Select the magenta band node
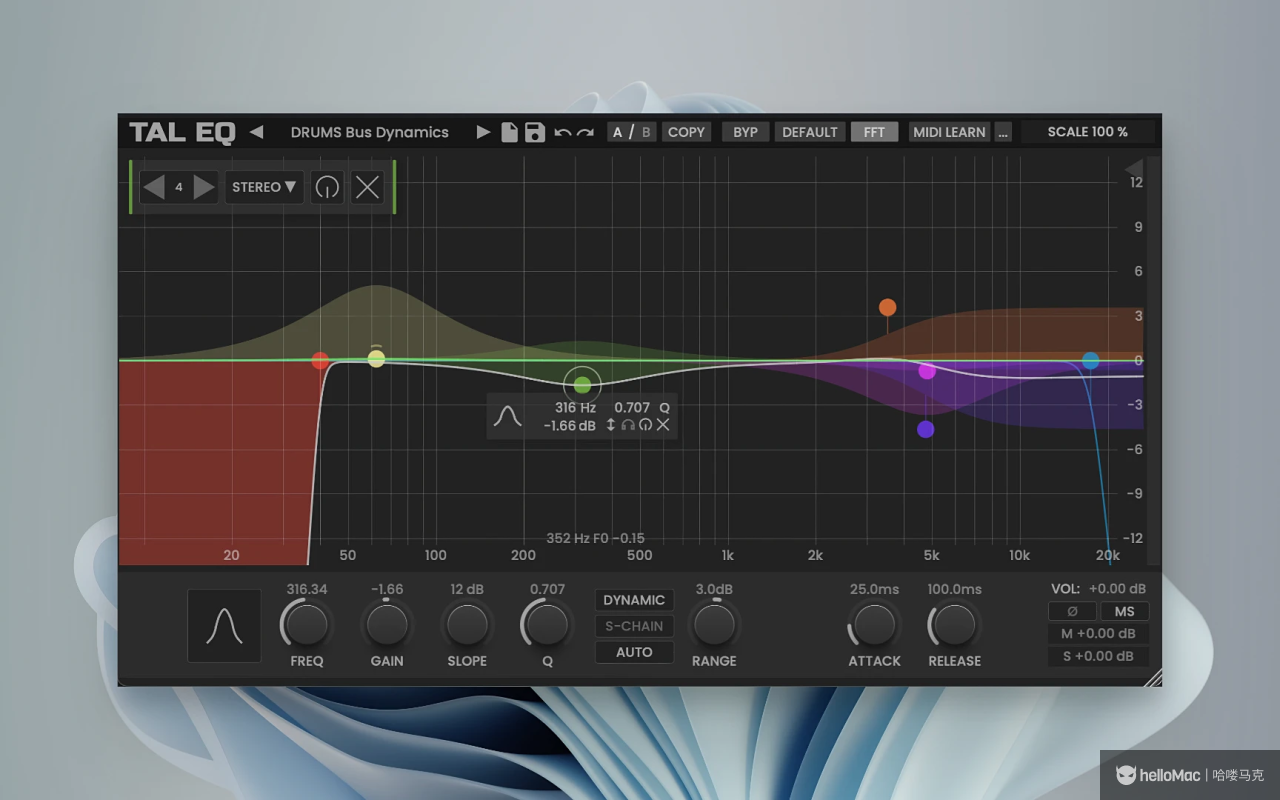The width and height of the screenshot is (1280, 800). pyautogui.click(x=927, y=371)
